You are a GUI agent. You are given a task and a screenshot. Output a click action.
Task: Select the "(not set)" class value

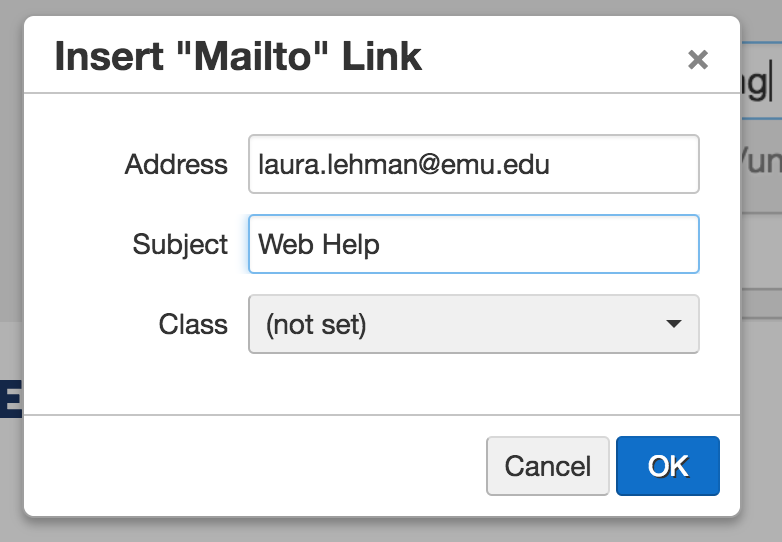point(316,324)
